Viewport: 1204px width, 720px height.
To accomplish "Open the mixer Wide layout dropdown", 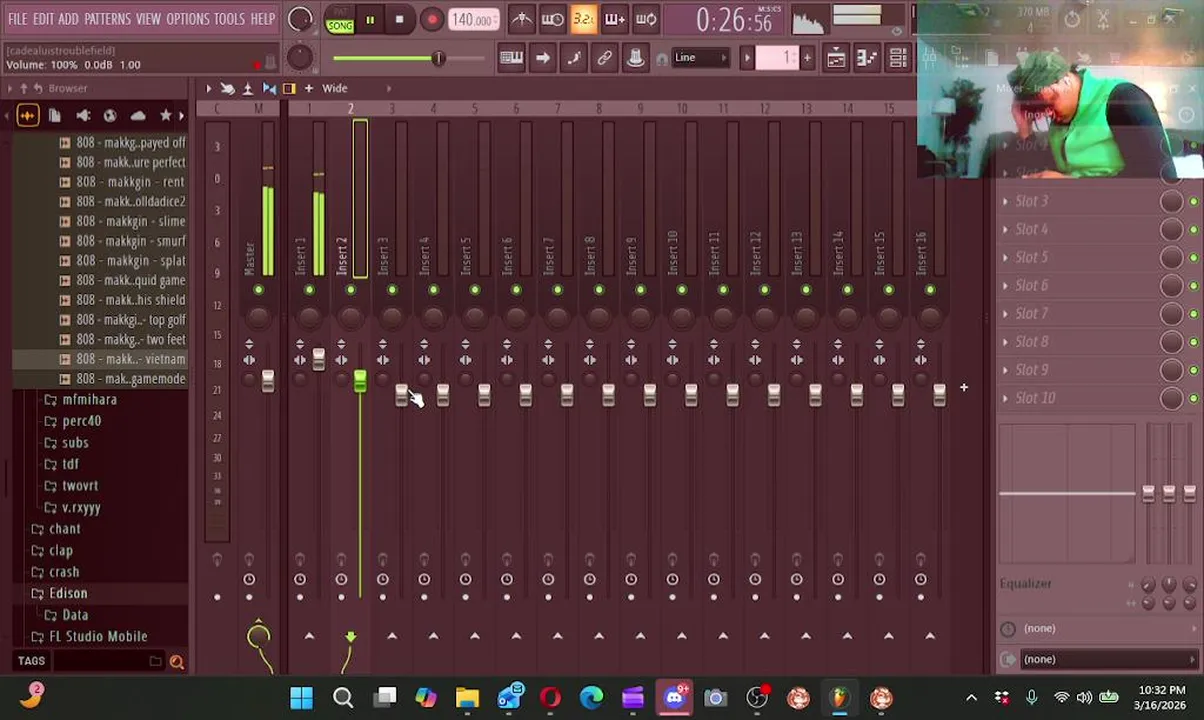I will pyautogui.click(x=334, y=88).
